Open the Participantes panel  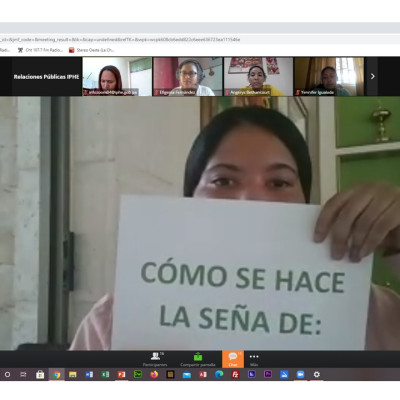point(155,359)
